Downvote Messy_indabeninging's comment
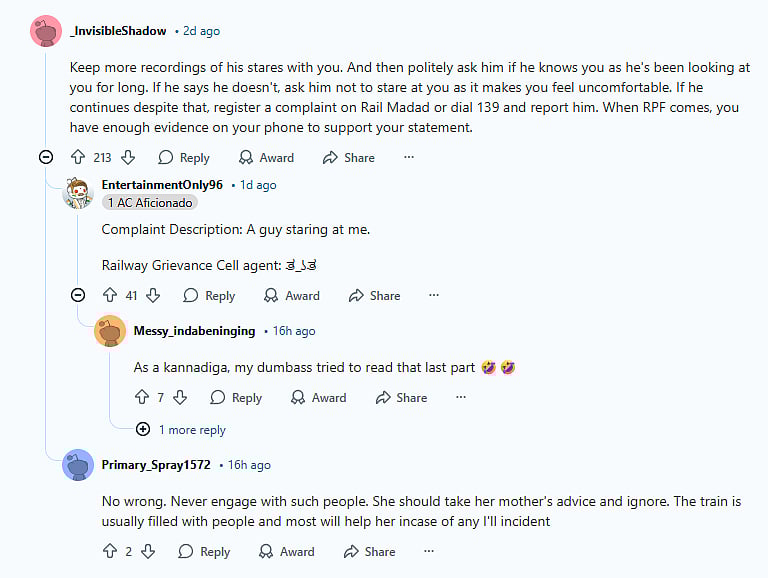The width and height of the screenshot is (768, 578). 180,397
